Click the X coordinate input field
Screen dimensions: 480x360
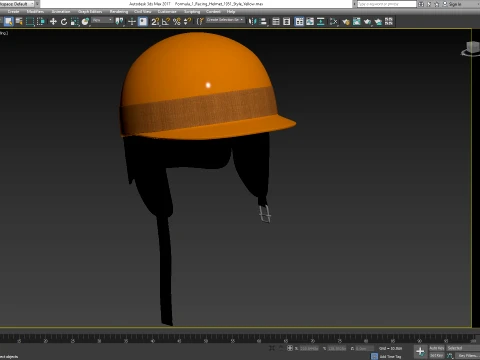point(309,348)
